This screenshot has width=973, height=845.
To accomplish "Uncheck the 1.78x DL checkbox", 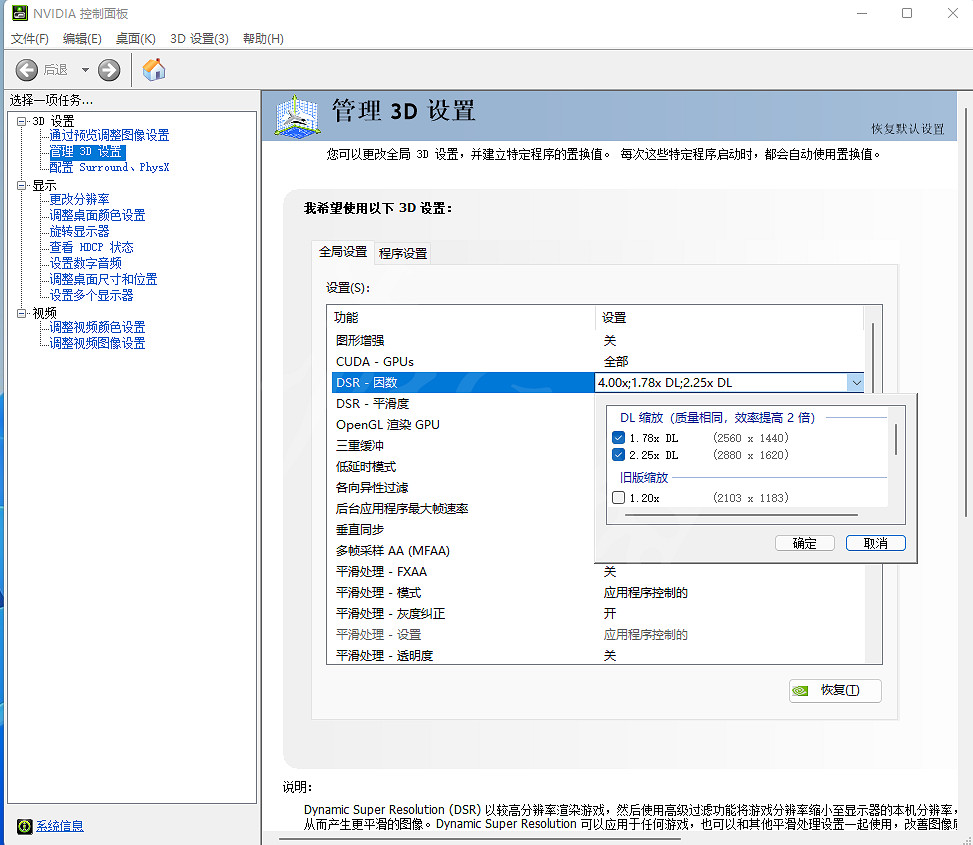I will pos(618,438).
